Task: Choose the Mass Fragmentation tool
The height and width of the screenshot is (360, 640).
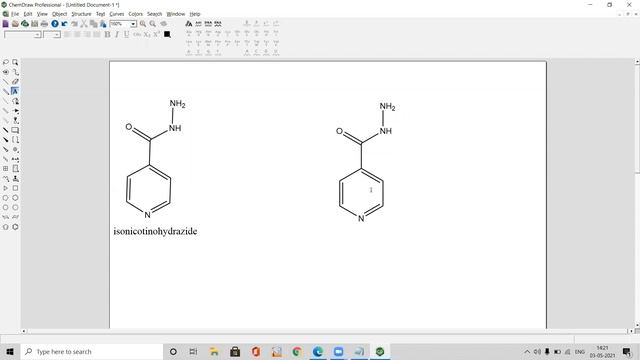Action: click(x=15, y=72)
